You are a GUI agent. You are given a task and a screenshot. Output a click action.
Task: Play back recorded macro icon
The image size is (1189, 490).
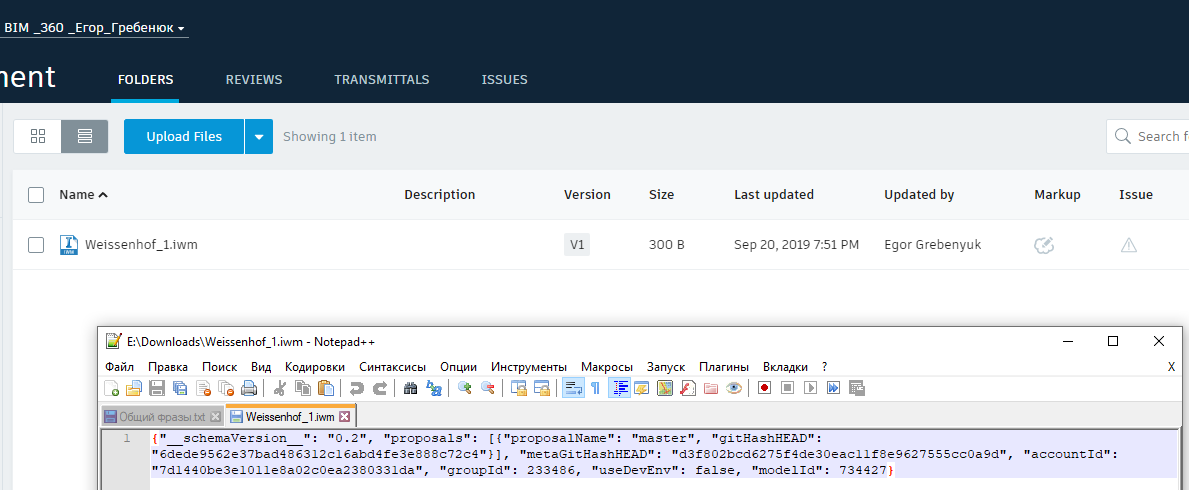pyautogui.click(x=811, y=388)
